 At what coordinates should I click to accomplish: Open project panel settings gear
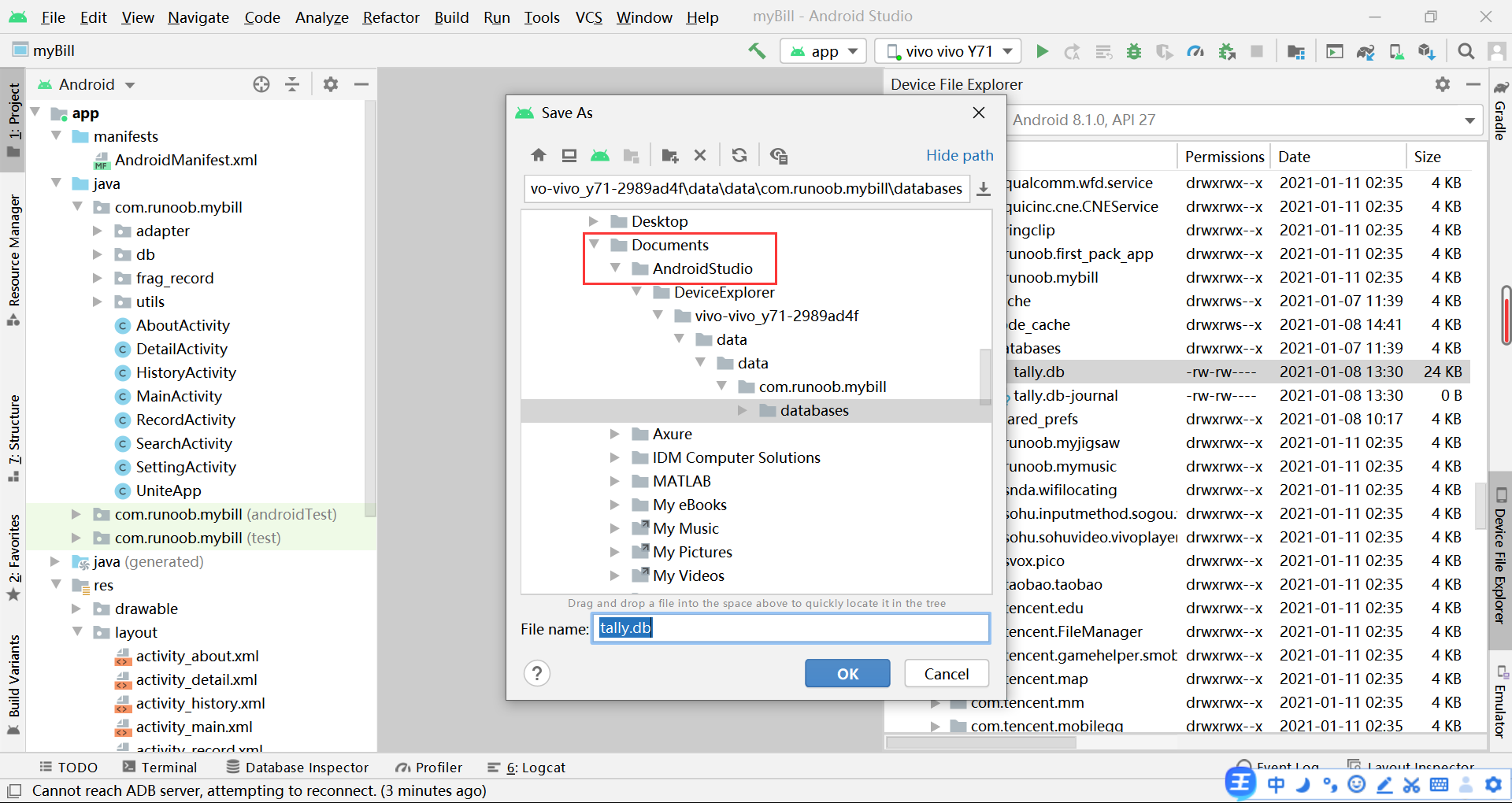click(x=331, y=84)
